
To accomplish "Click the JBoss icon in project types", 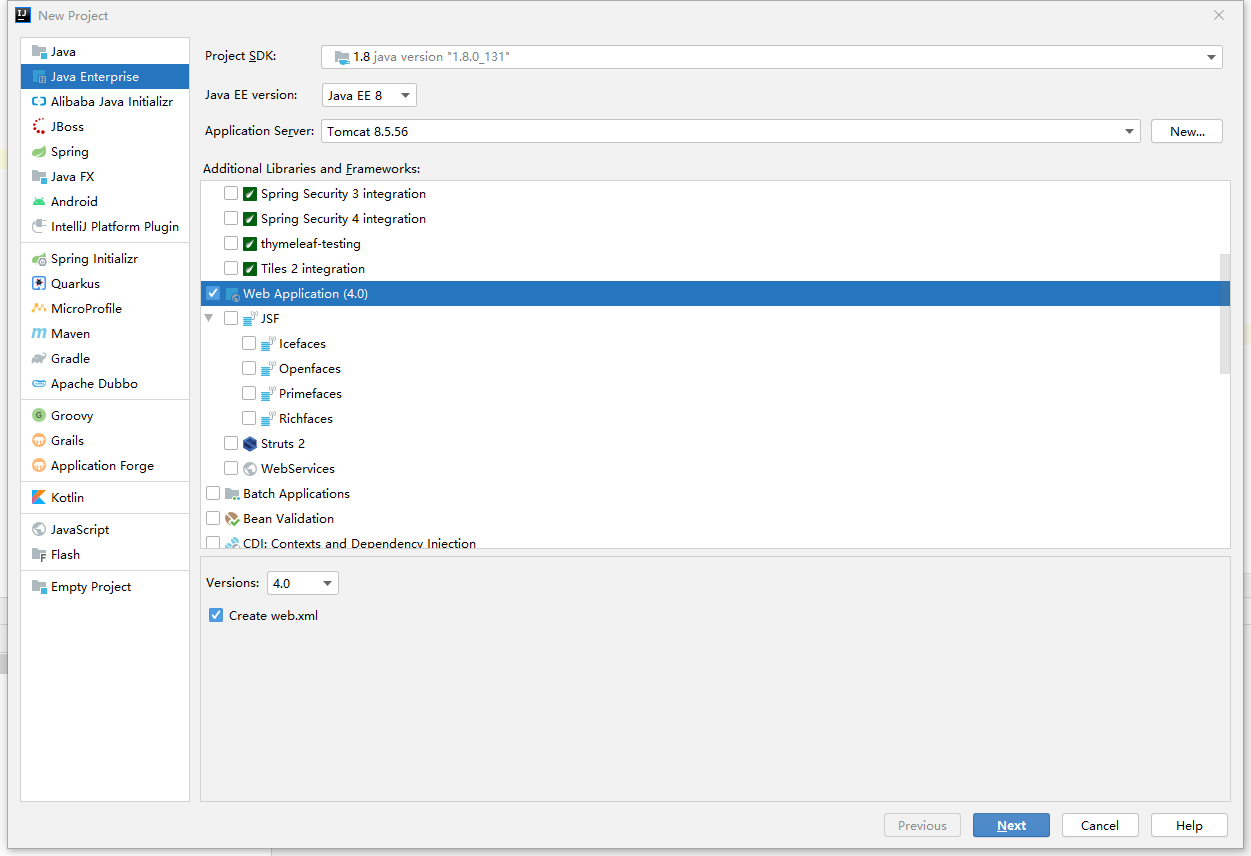I will coord(39,127).
